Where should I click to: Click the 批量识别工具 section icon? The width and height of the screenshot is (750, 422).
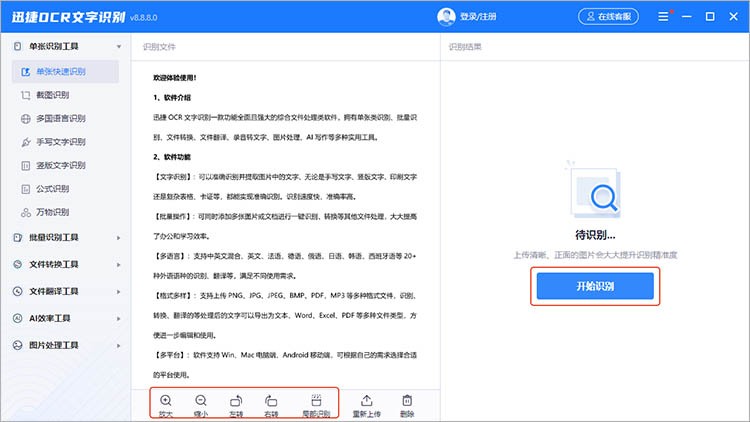pyautogui.click(x=18, y=237)
